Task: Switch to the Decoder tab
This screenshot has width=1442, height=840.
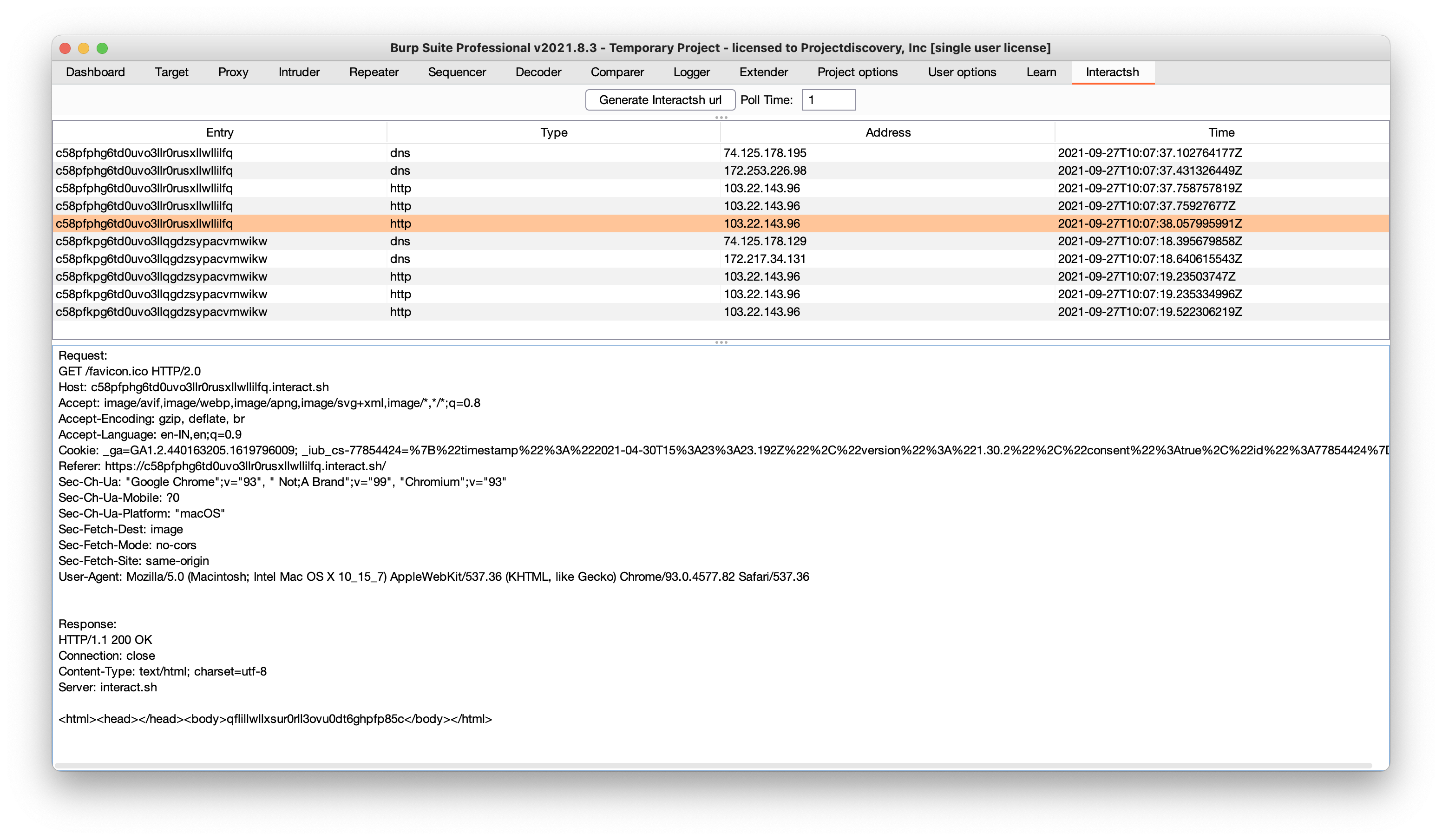Action: click(538, 72)
